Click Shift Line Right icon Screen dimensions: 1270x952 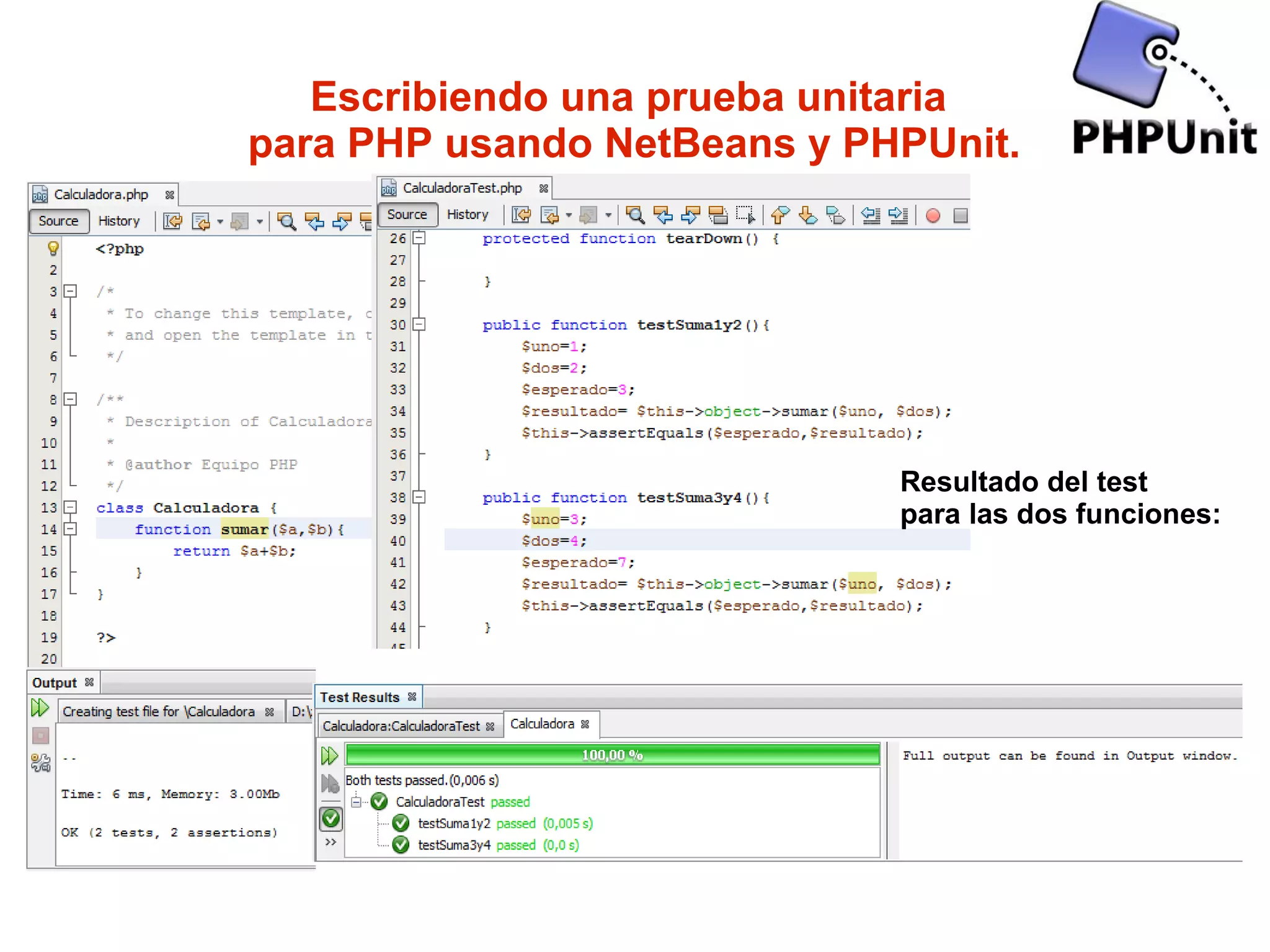pos(898,215)
